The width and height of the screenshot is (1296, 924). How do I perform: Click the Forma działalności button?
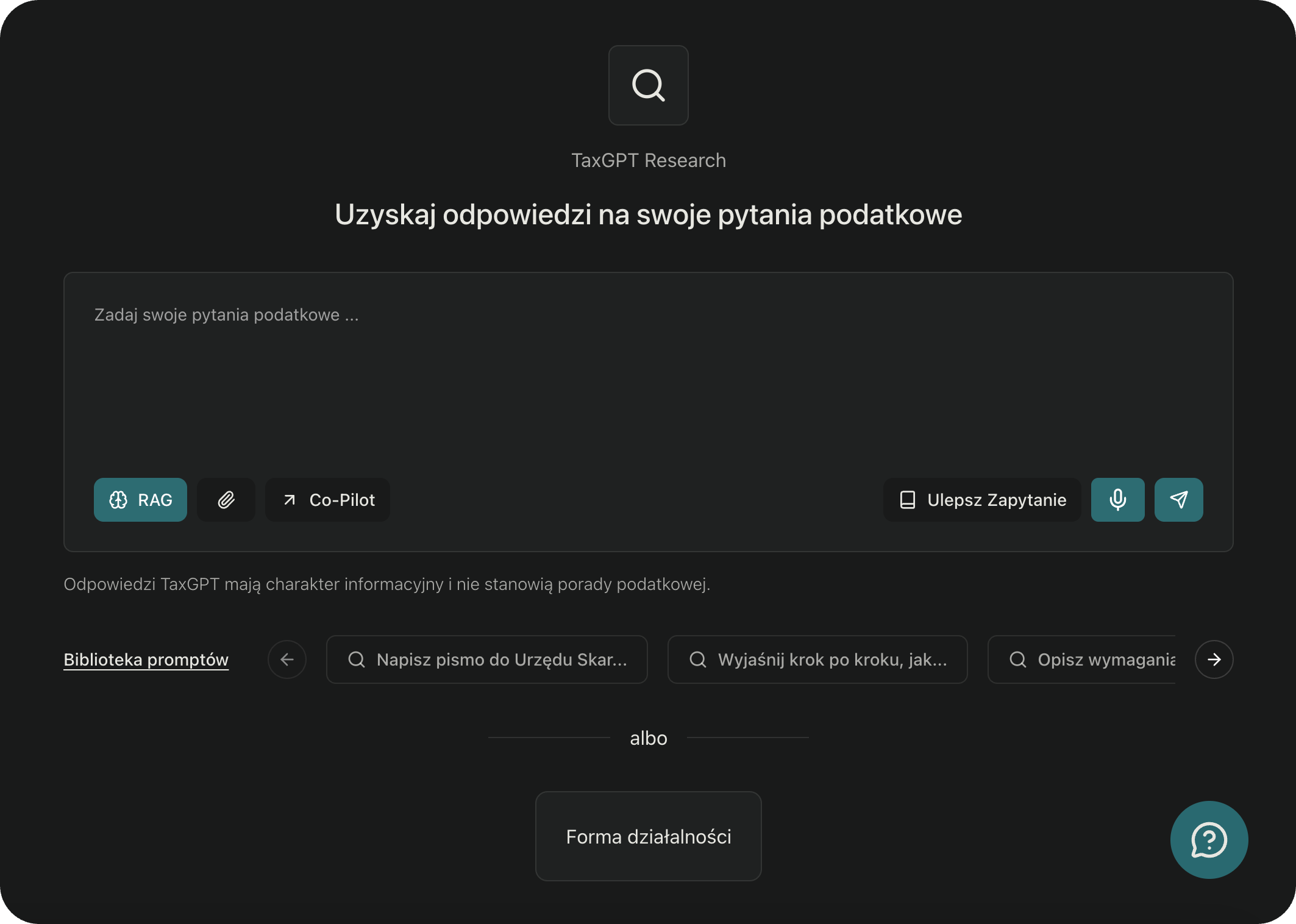pyautogui.click(x=648, y=836)
